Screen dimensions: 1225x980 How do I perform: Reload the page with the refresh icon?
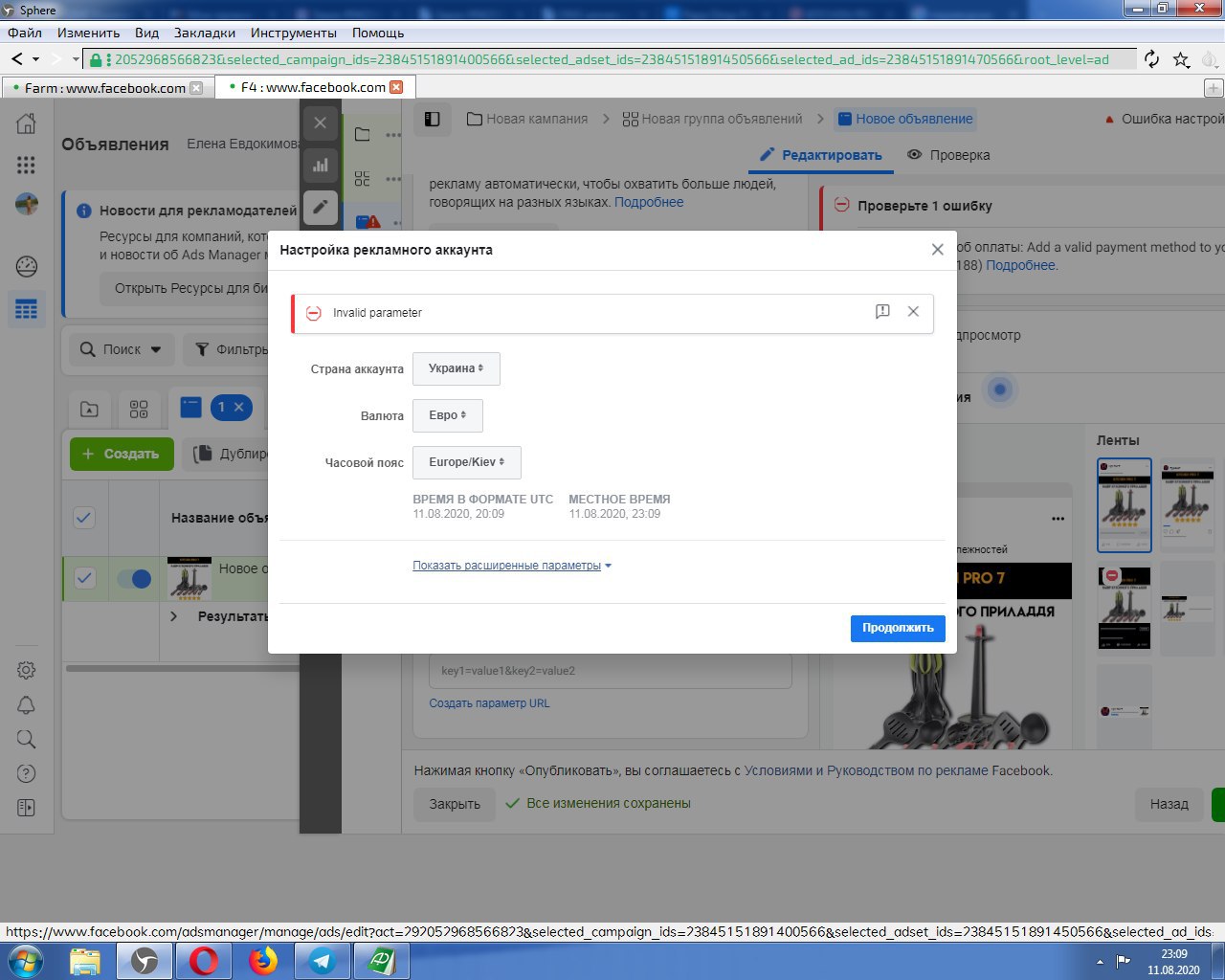click(x=1152, y=59)
